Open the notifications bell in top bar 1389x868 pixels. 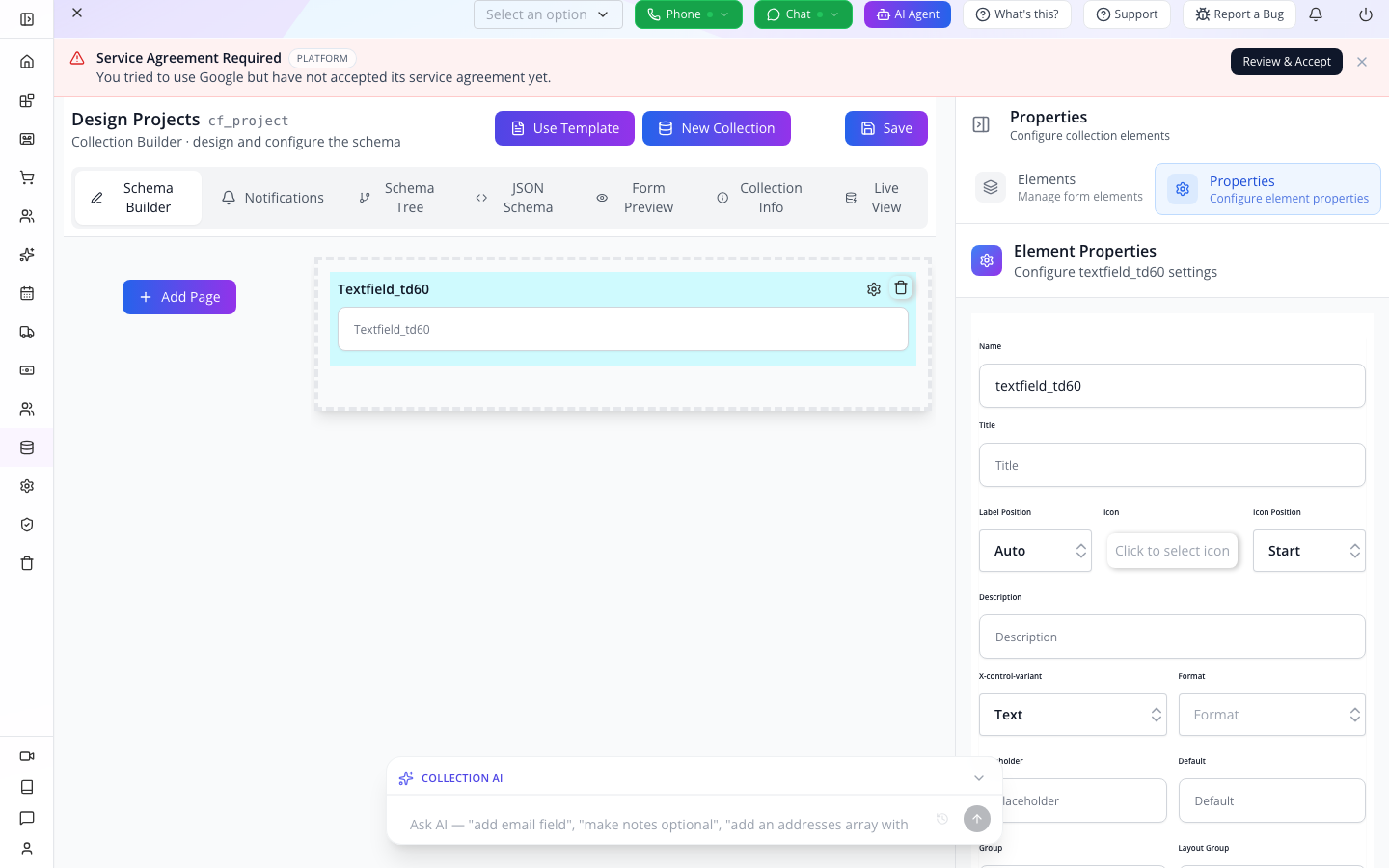pyautogui.click(x=1316, y=14)
